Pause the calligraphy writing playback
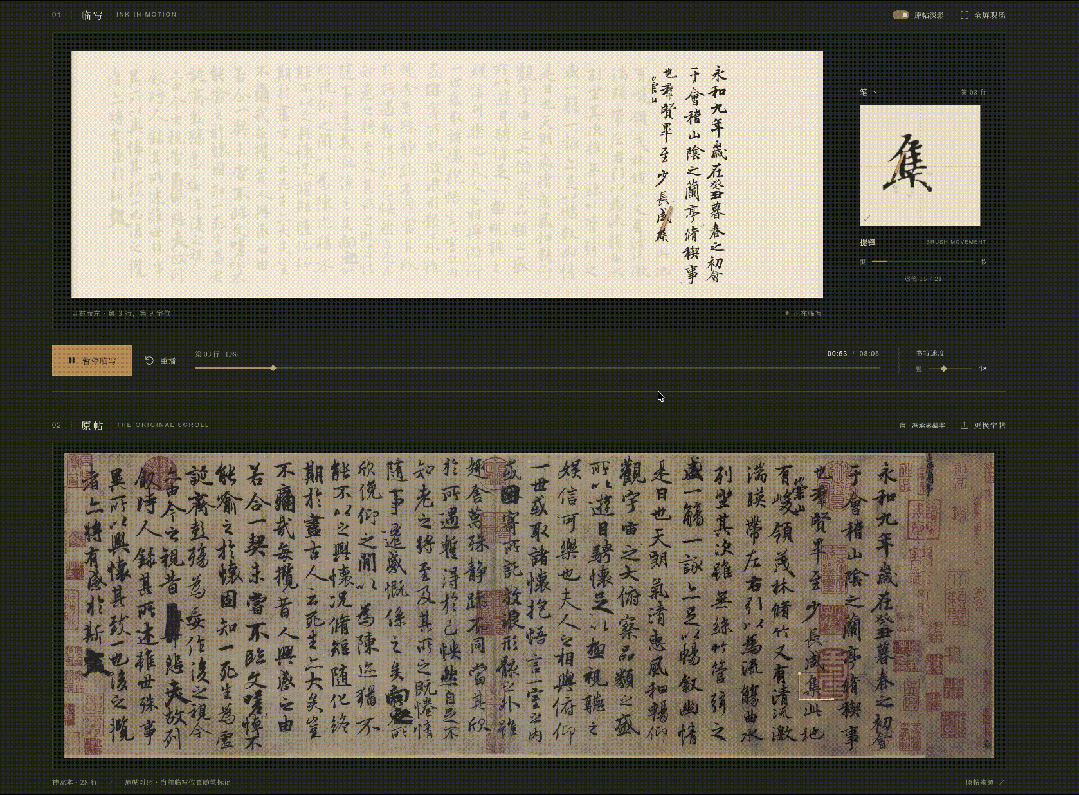 pyautogui.click(x=92, y=361)
